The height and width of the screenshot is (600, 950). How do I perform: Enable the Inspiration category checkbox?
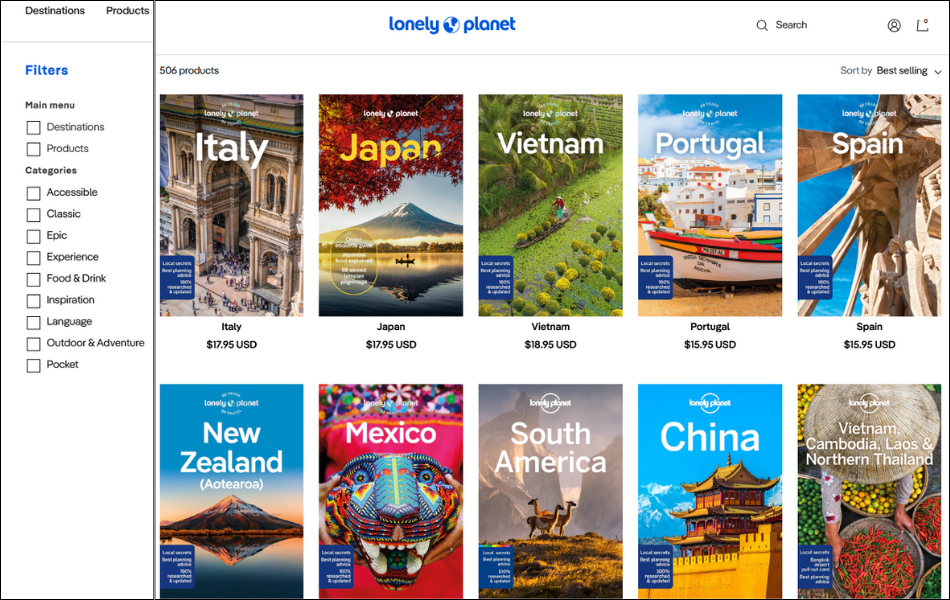(34, 301)
